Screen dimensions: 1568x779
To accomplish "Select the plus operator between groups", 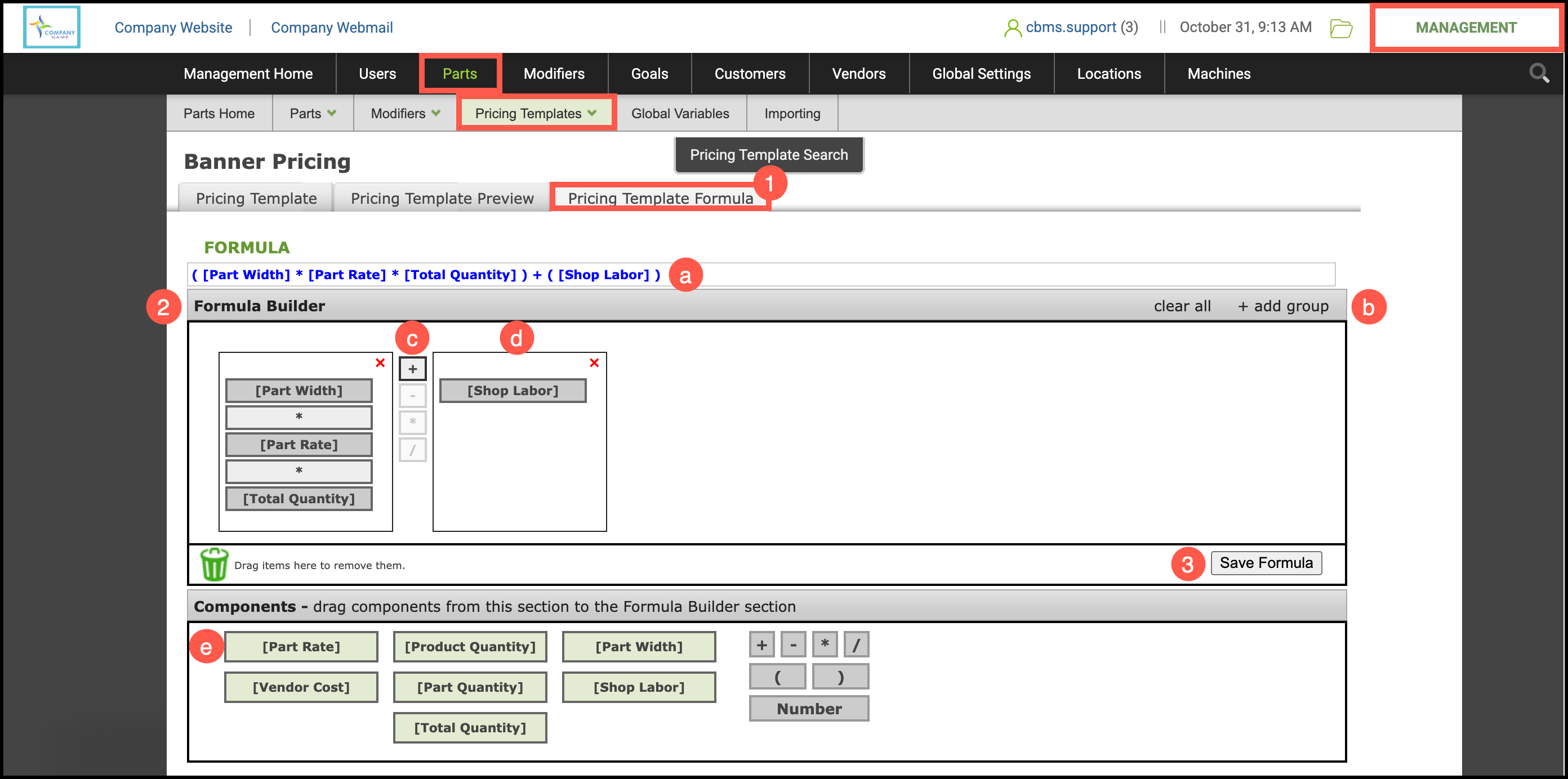I will click(x=412, y=369).
